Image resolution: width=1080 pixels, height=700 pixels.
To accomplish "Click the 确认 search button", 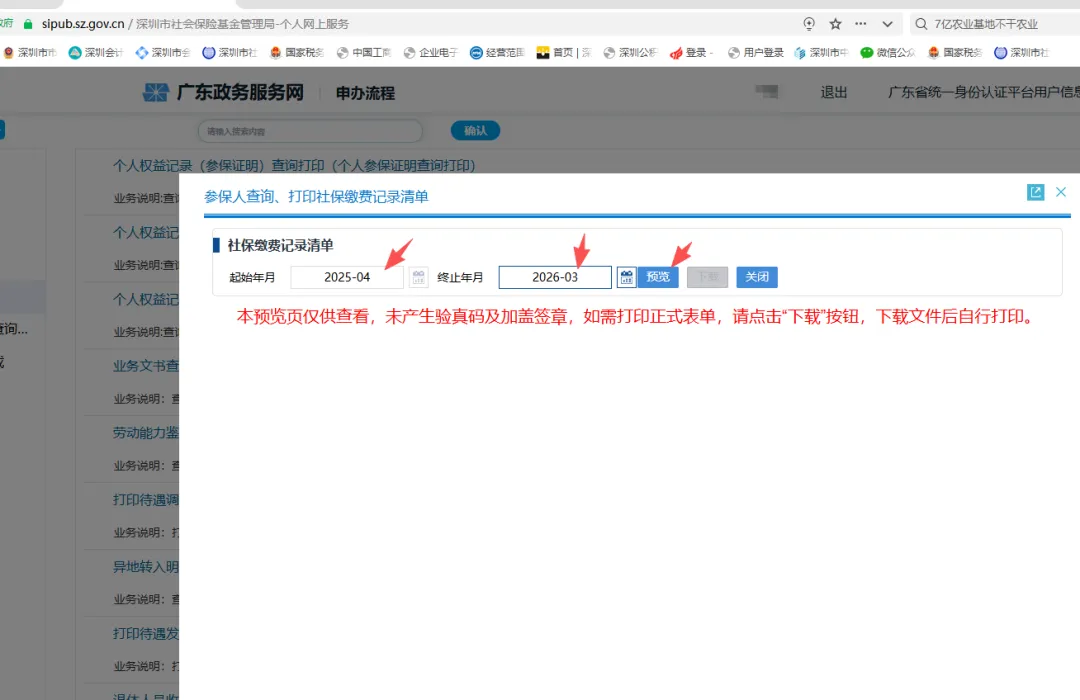I will pyautogui.click(x=475, y=131).
